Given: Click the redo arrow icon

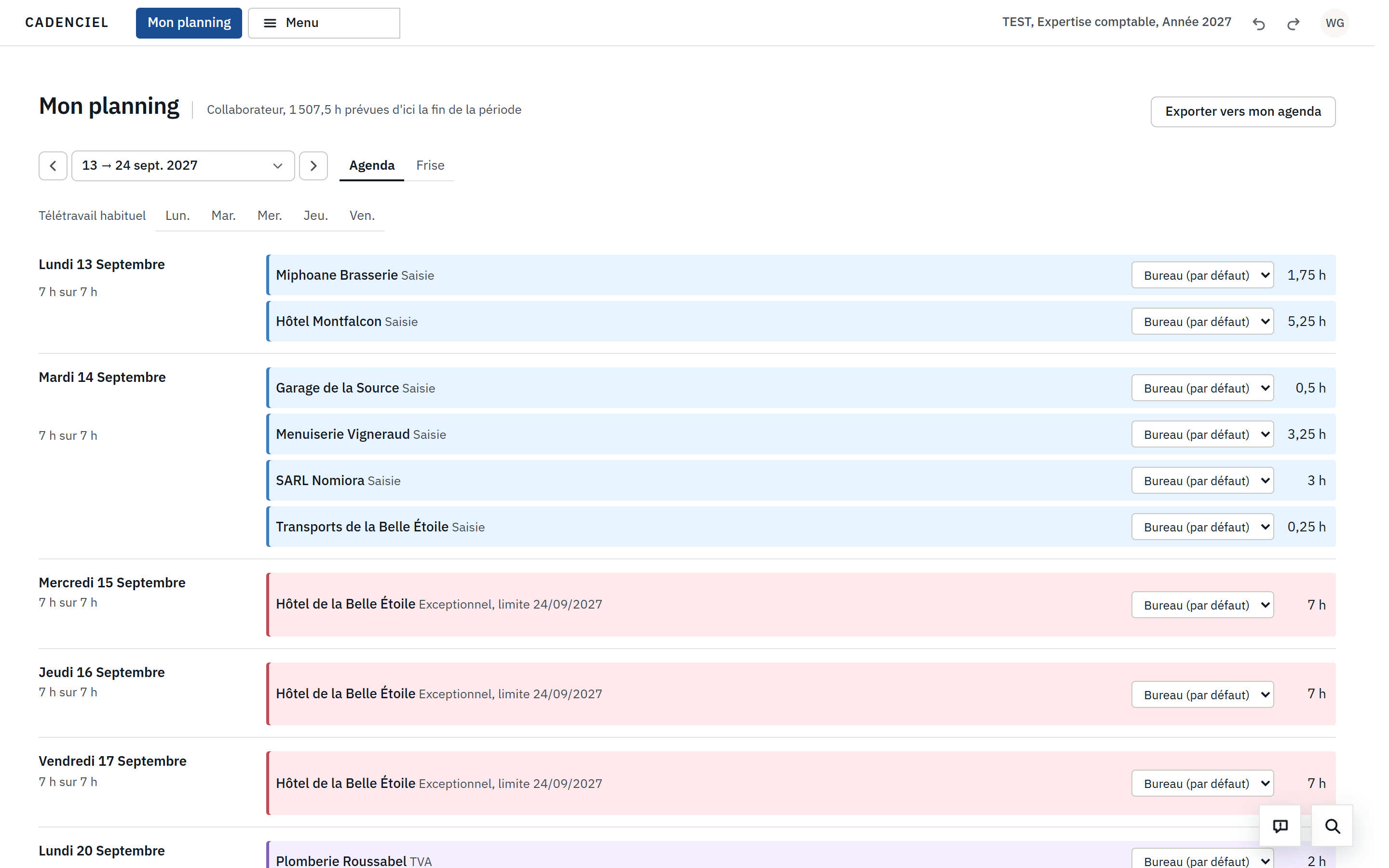Looking at the screenshot, I should (1293, 24).
